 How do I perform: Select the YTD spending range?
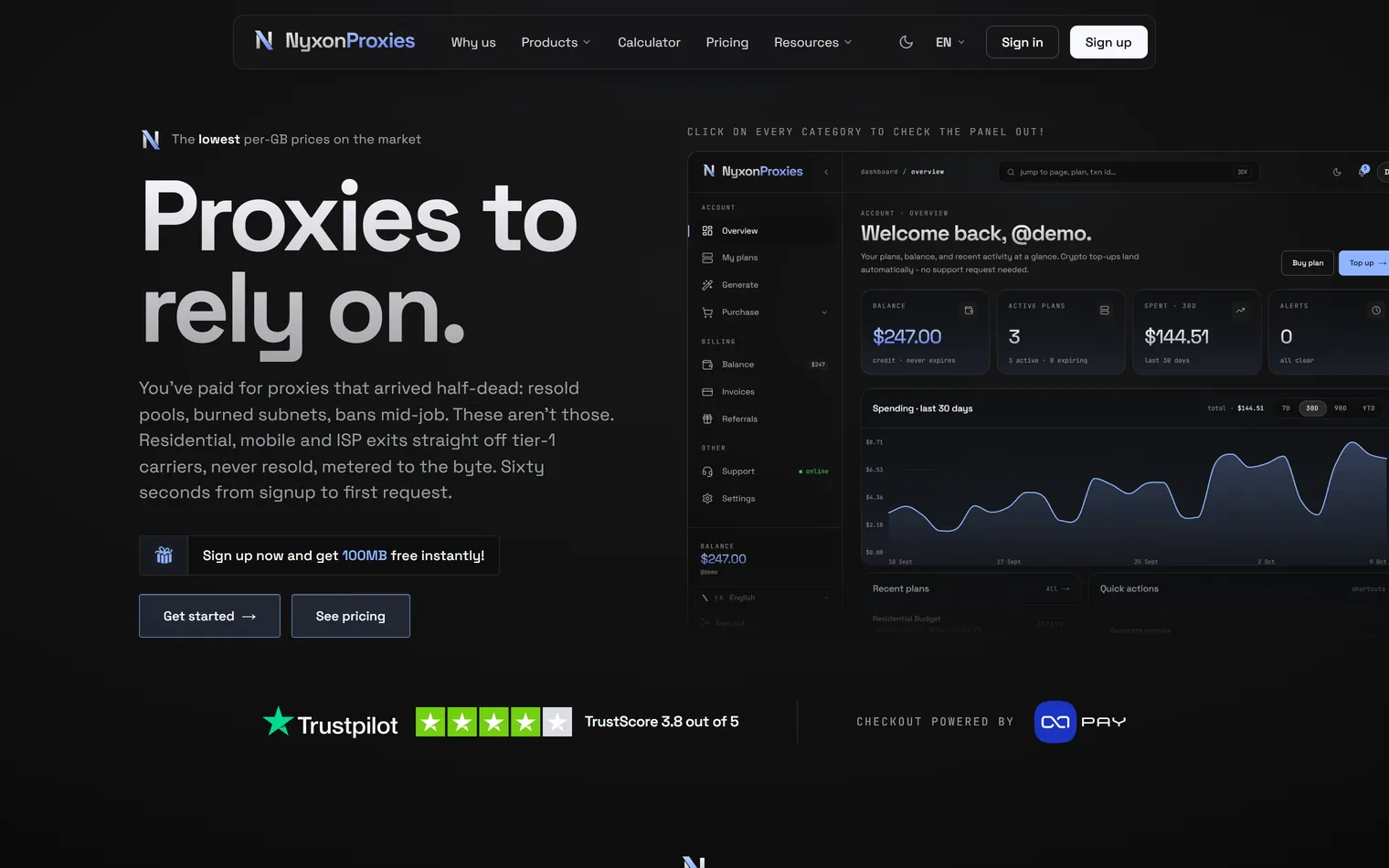pos(1369,408)
